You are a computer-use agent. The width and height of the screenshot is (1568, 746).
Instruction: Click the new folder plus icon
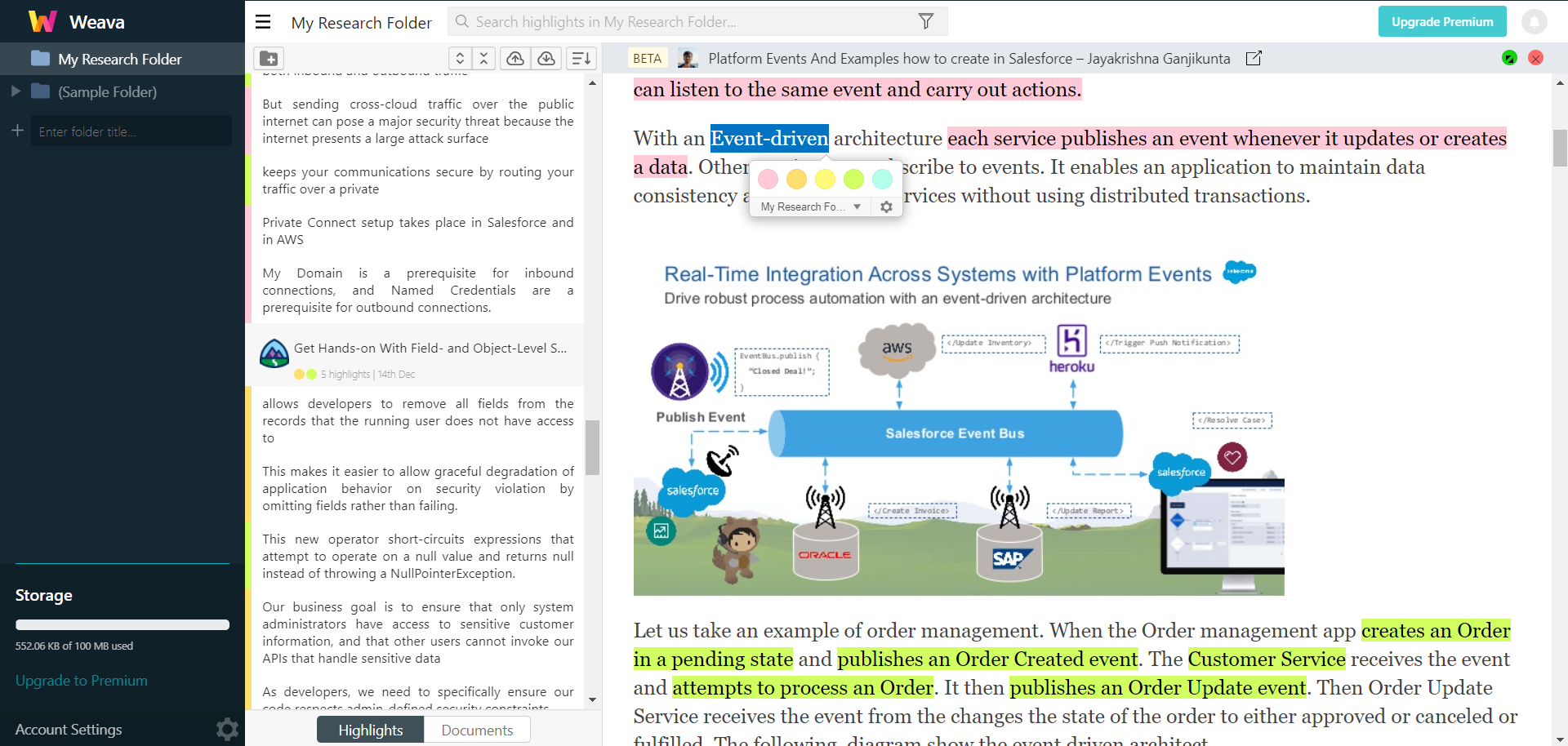click(269, 59)
